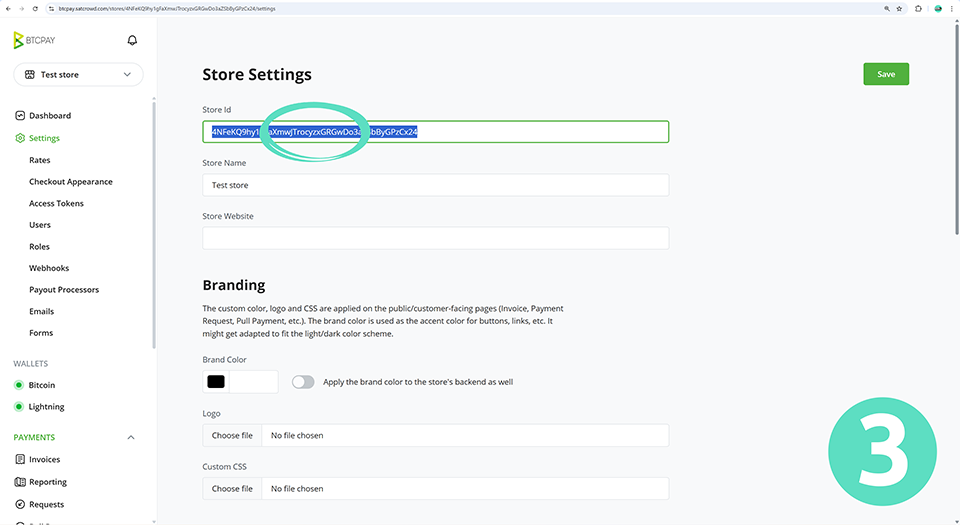960x525 pixels.
Task: Open the Test store selector dropdown
Action: pyautogui.click(x=78, y=75)
